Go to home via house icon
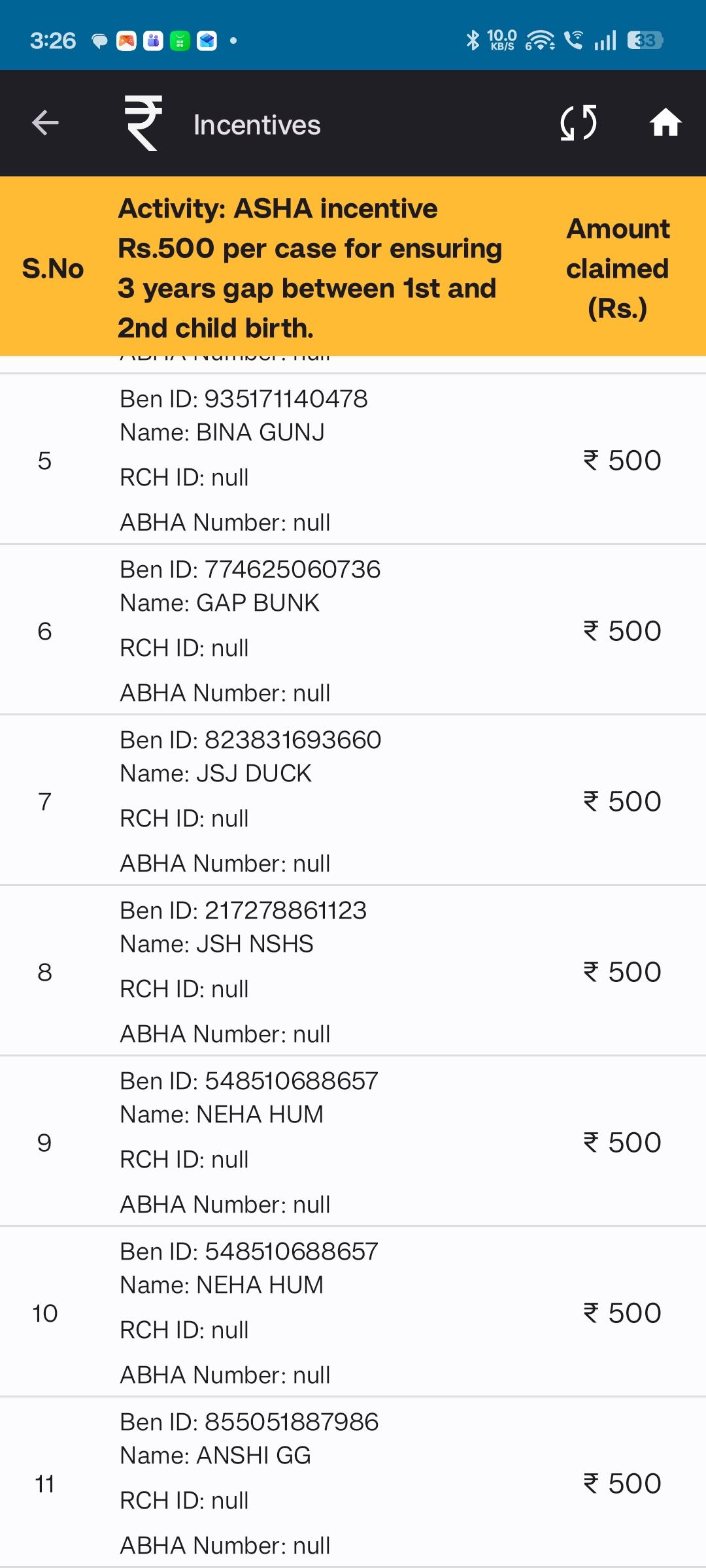The width and height of the screenshot is (706, 1568). coord(665,123)
